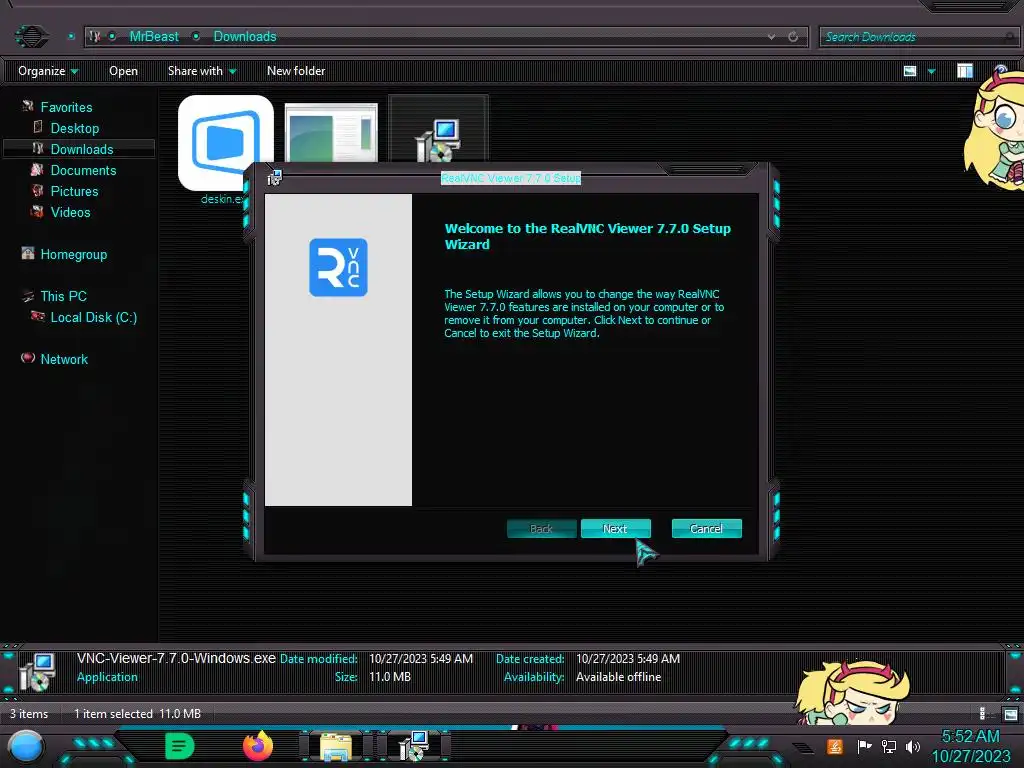This screenshot has height=768, width=1024.
Task: Click the Network icon in the sidebar
Action: tap(27, 357)
